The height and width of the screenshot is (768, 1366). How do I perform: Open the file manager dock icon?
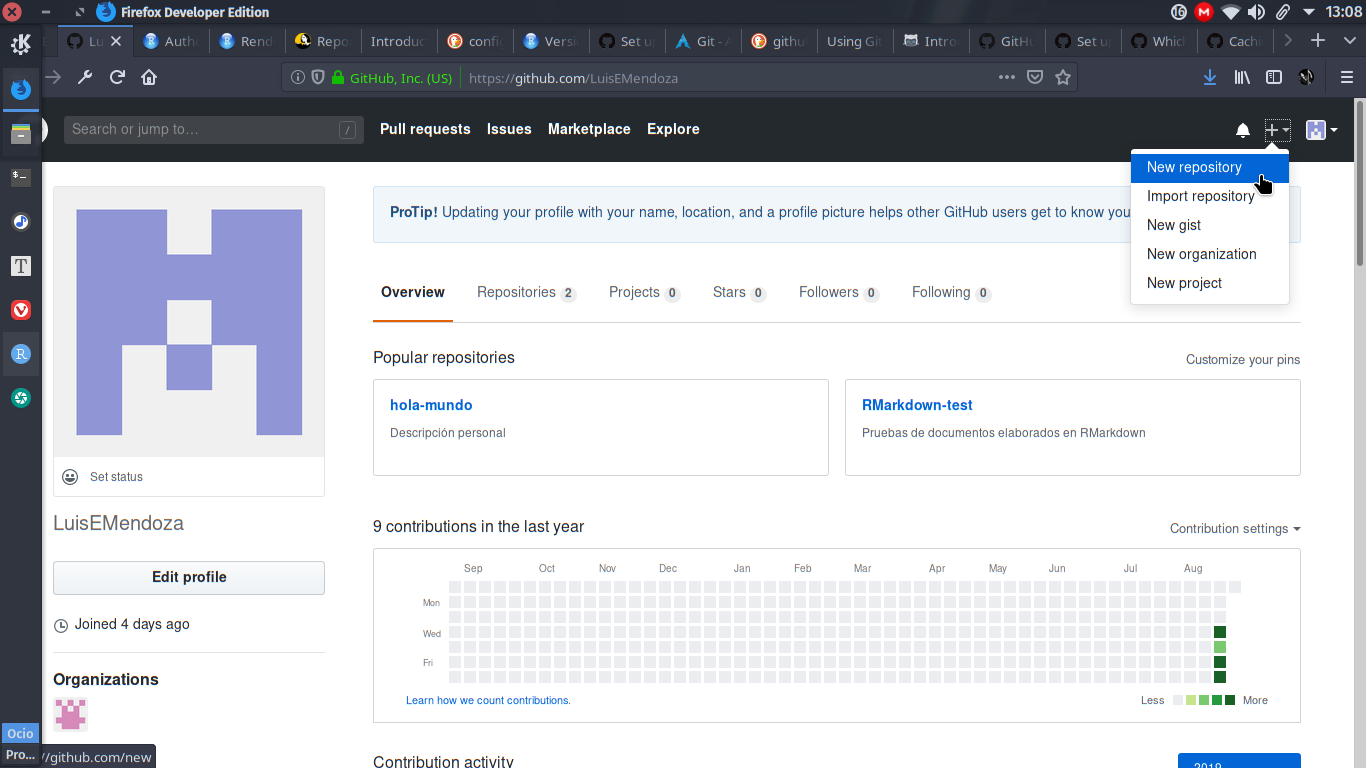point(21,133)
